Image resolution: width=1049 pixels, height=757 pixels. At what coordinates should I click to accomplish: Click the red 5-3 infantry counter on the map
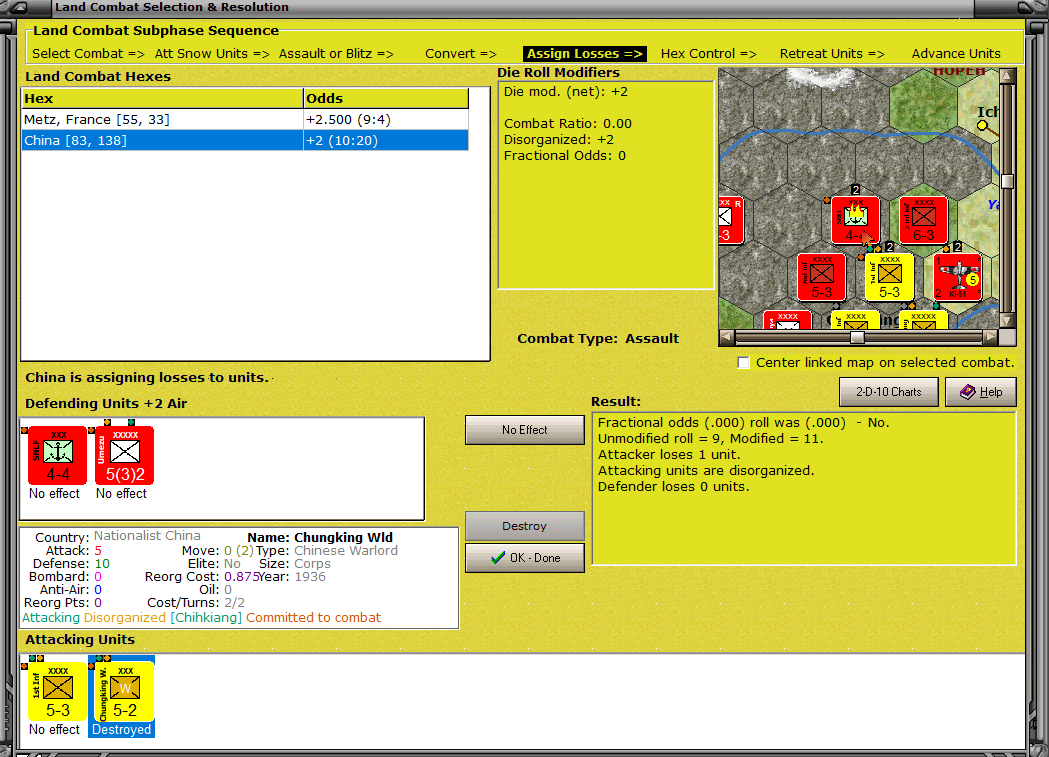(822, 278)
